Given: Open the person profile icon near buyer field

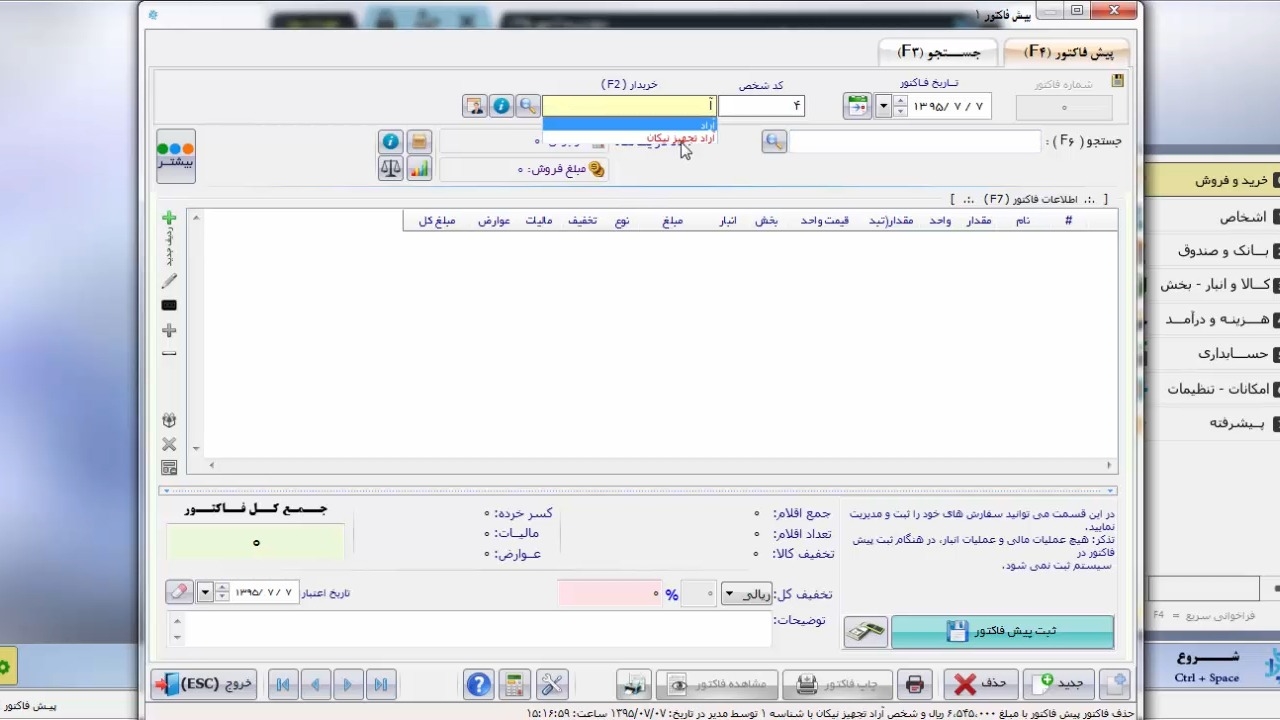Looking at the screenshot, I should tap(474, 106).
